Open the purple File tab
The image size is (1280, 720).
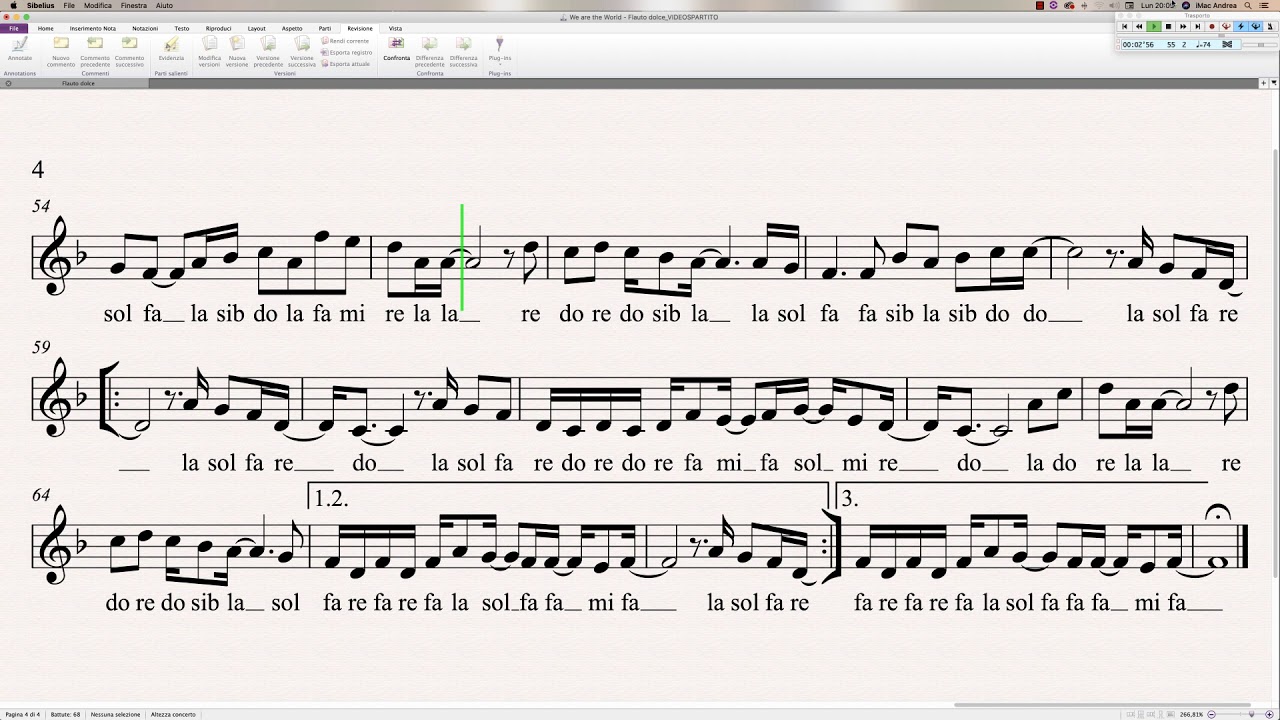[x=14, y=28]
